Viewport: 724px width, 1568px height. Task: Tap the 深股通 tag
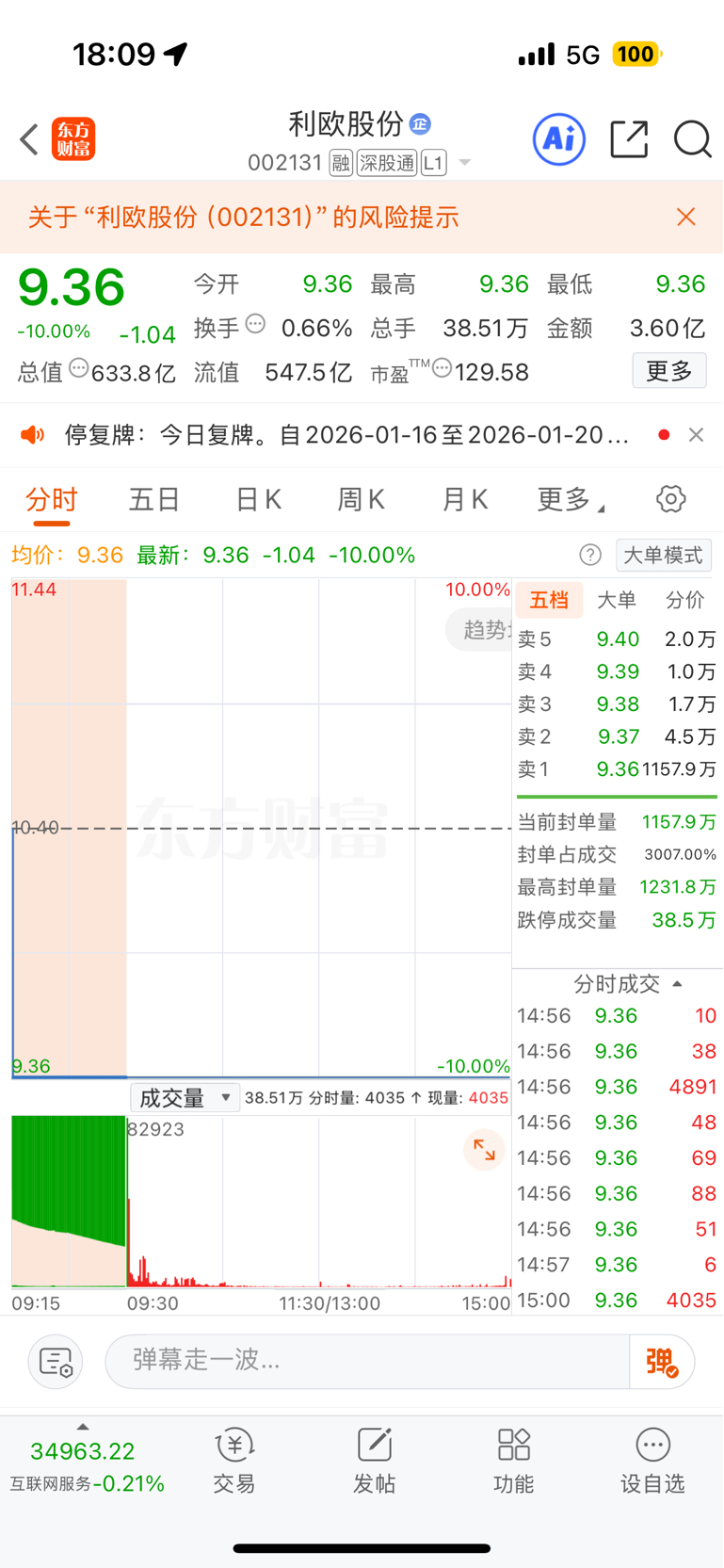[x=386, y=163]
